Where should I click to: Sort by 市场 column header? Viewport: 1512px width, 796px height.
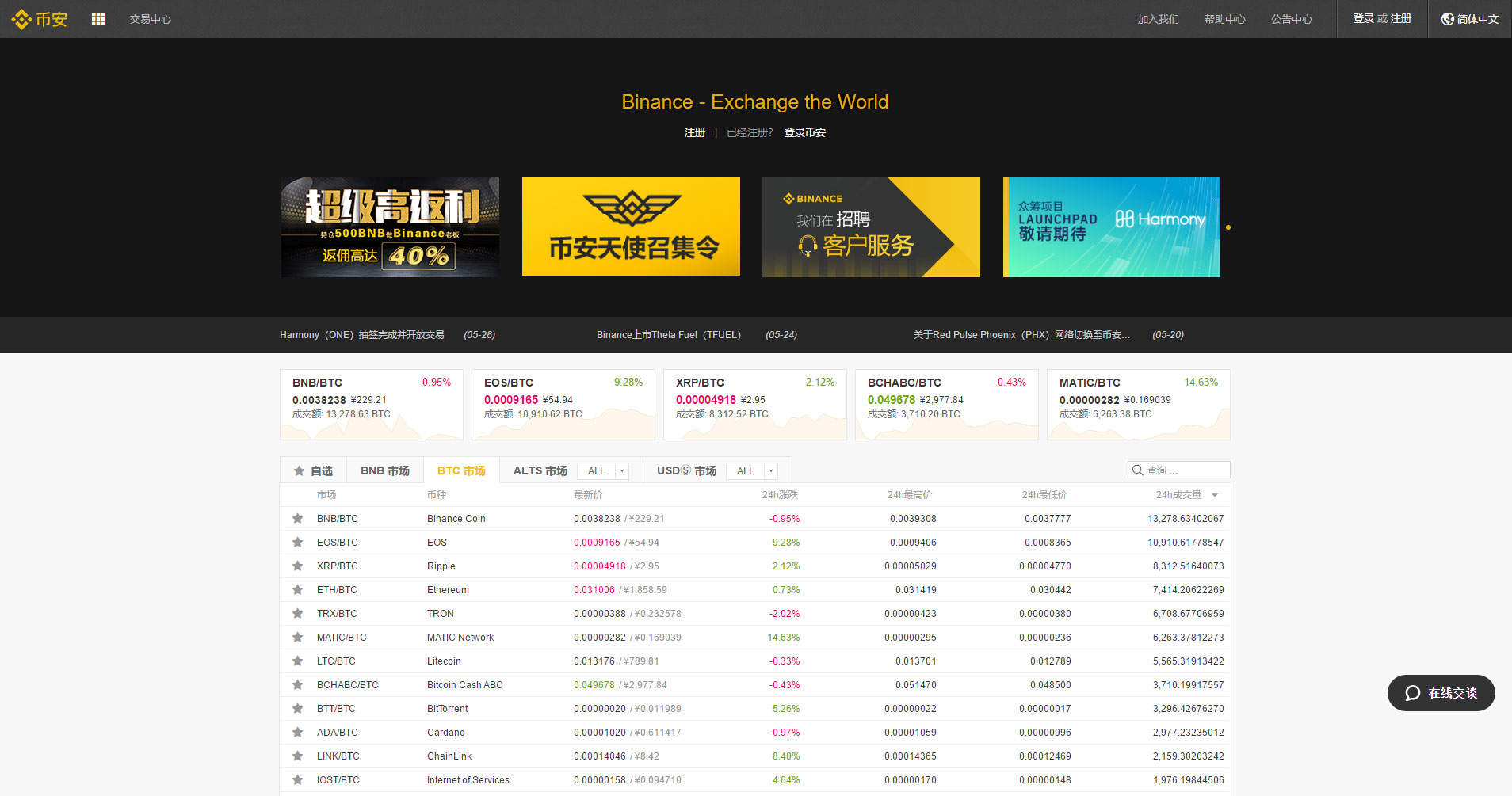click(x=326, y=495)
